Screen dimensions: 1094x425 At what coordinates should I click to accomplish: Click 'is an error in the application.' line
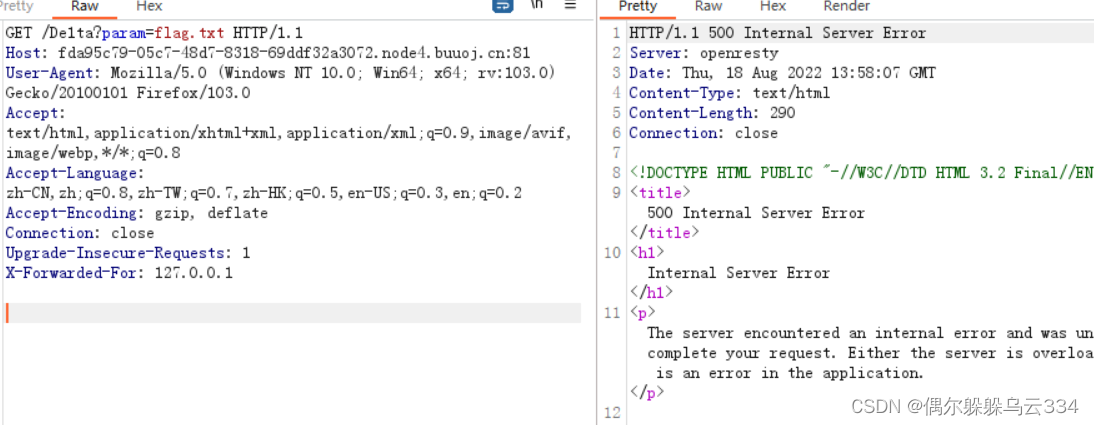[790, 373]
